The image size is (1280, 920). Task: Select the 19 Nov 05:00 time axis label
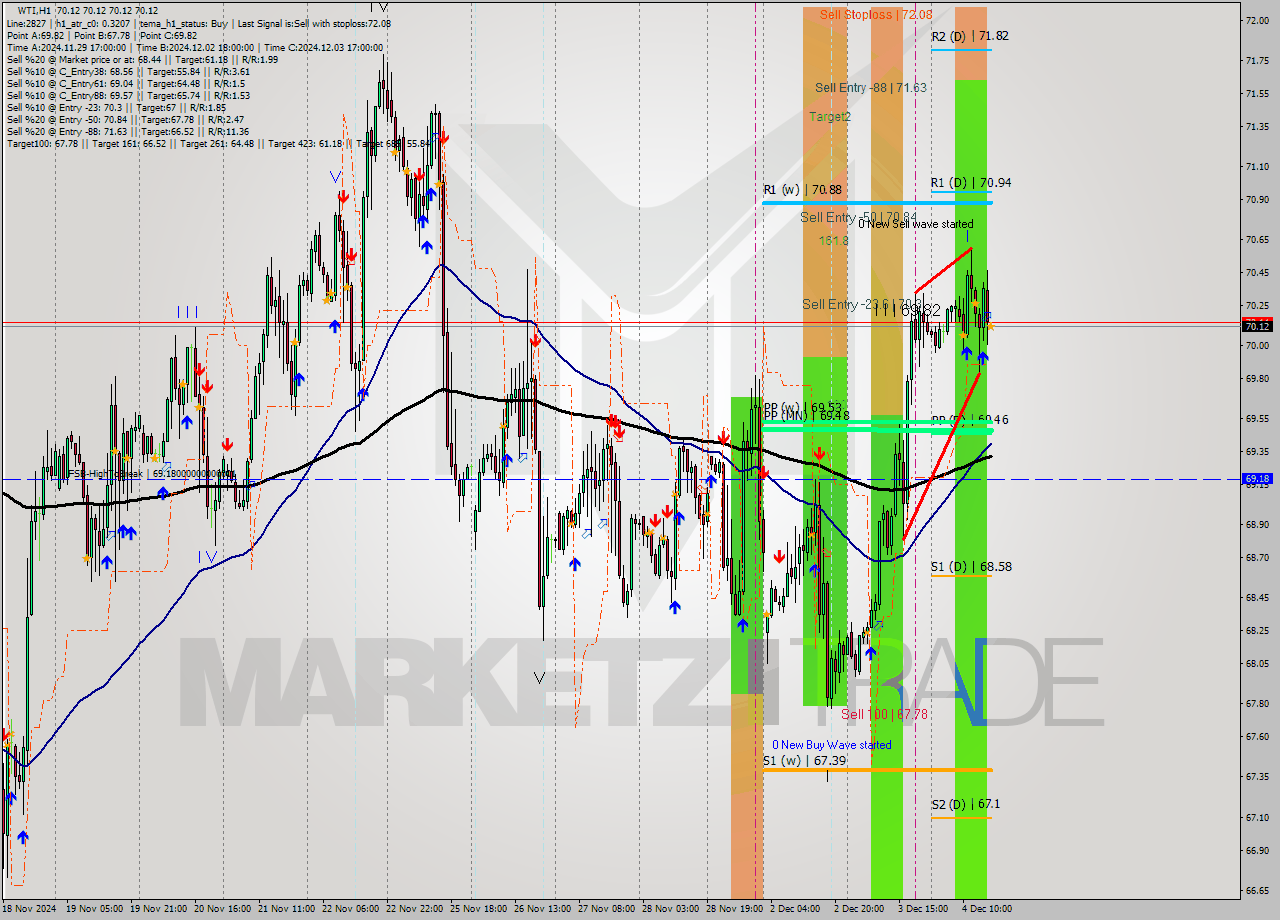pos(95,909)
